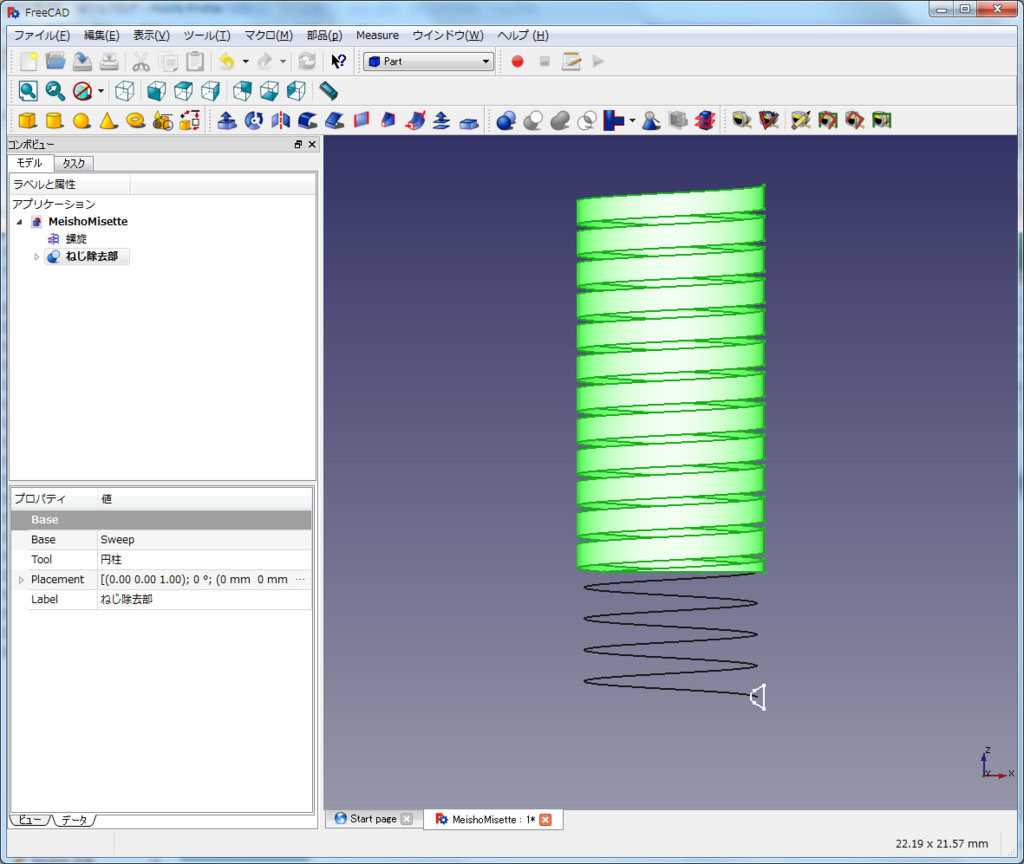This screenshot has width=1024, height=864.
Task: Create a cone primitive
Action: point(108,120)
